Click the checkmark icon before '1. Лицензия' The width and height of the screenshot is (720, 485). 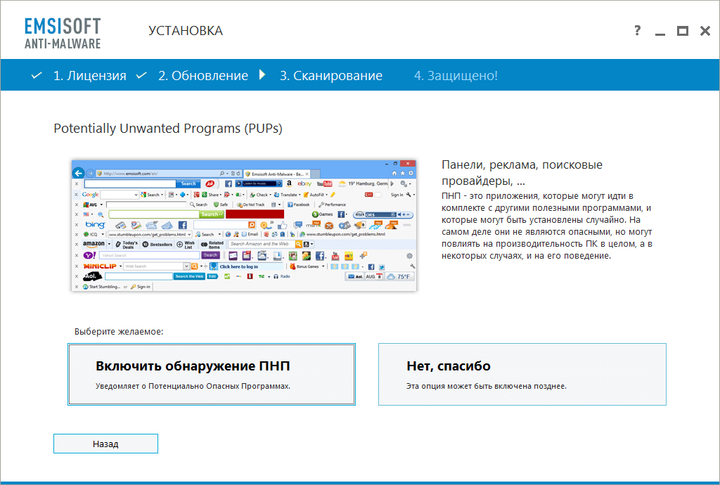coord(37,75)
